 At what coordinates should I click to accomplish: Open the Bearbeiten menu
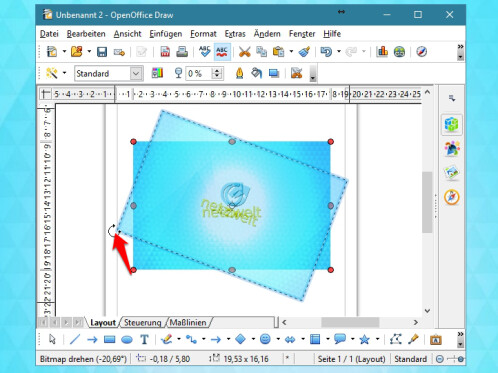(x=86, y=34)
